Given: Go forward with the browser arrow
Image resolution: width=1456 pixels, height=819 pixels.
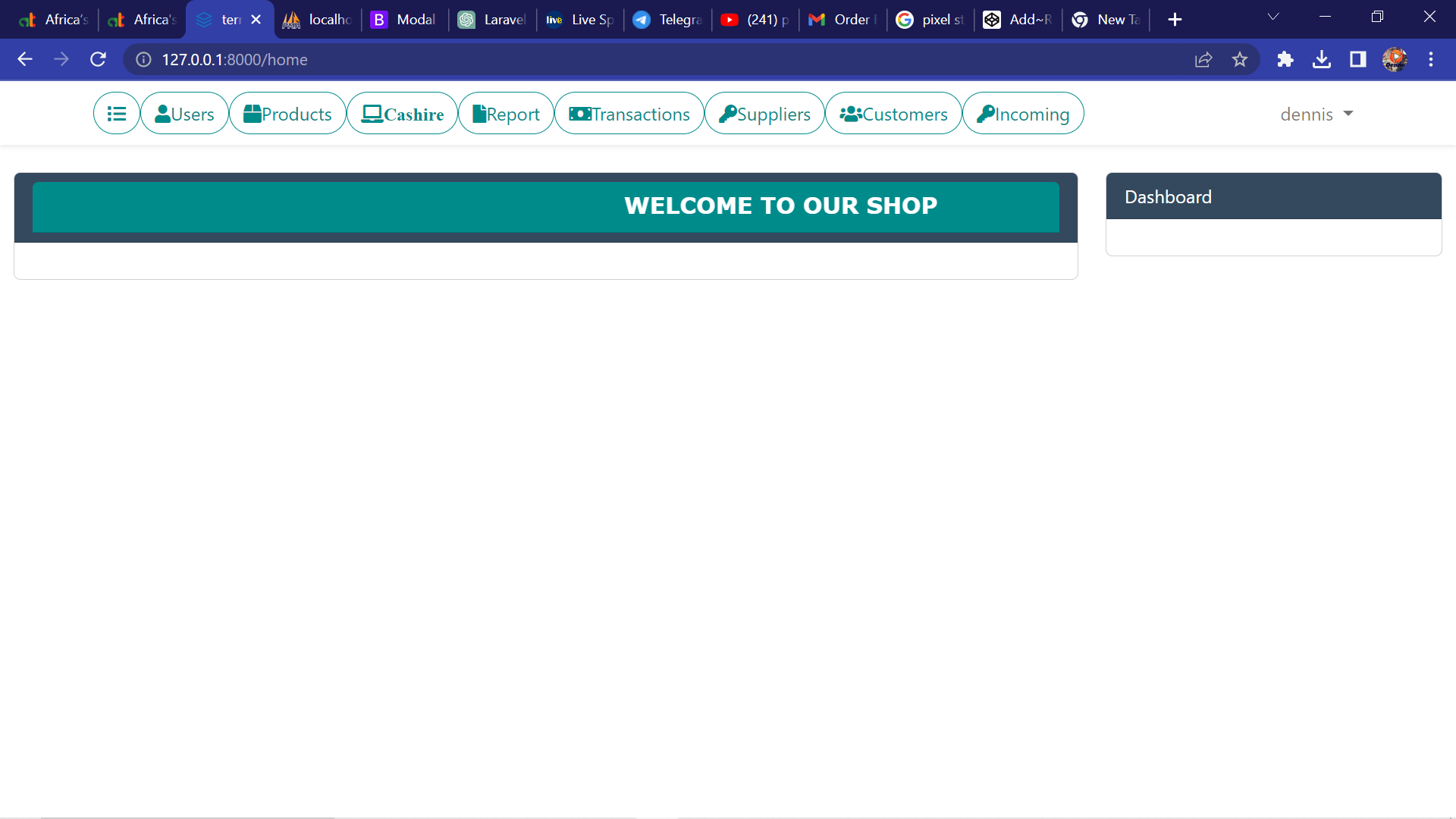Looking at the screenshot, I should pyautogui.click(x=61, y=59).
